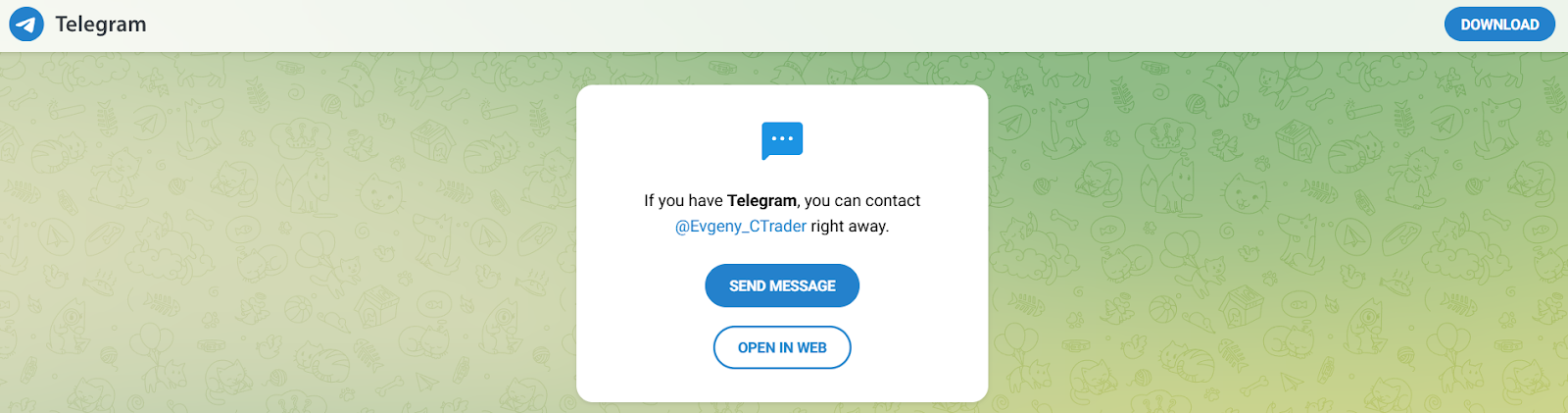Click the "right away." text

pos(850,226)
